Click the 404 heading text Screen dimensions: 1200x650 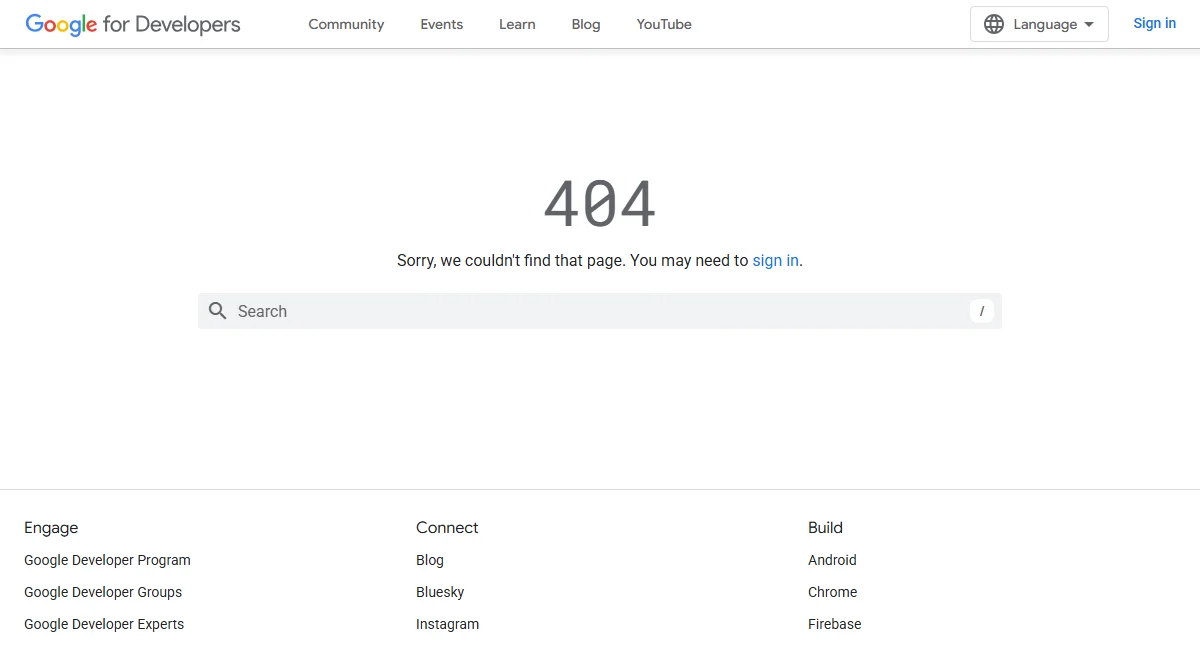600,204
